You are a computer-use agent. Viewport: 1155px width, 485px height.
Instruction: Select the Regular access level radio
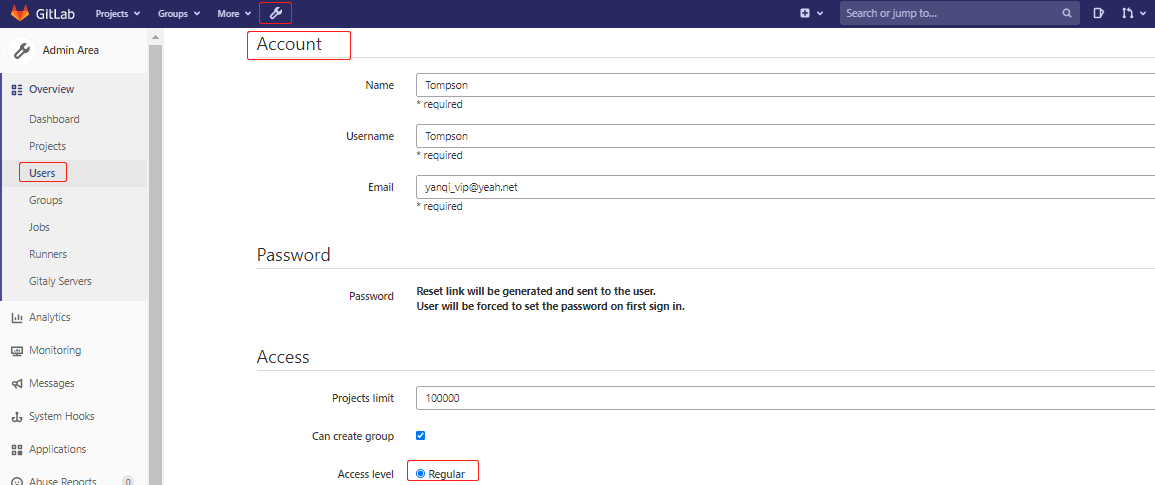click(421, 474)
